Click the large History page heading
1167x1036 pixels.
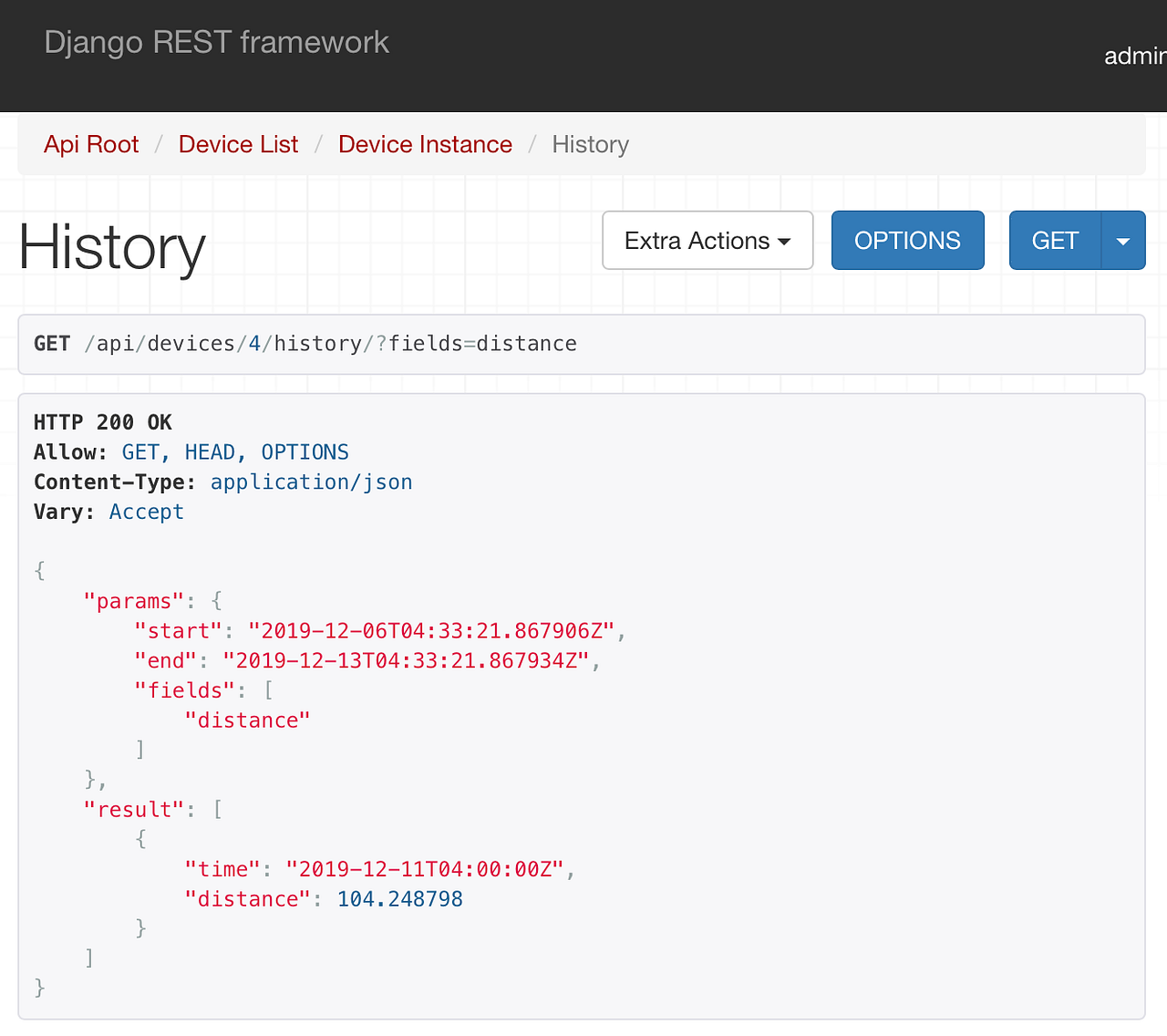click(x=112, y=247)
